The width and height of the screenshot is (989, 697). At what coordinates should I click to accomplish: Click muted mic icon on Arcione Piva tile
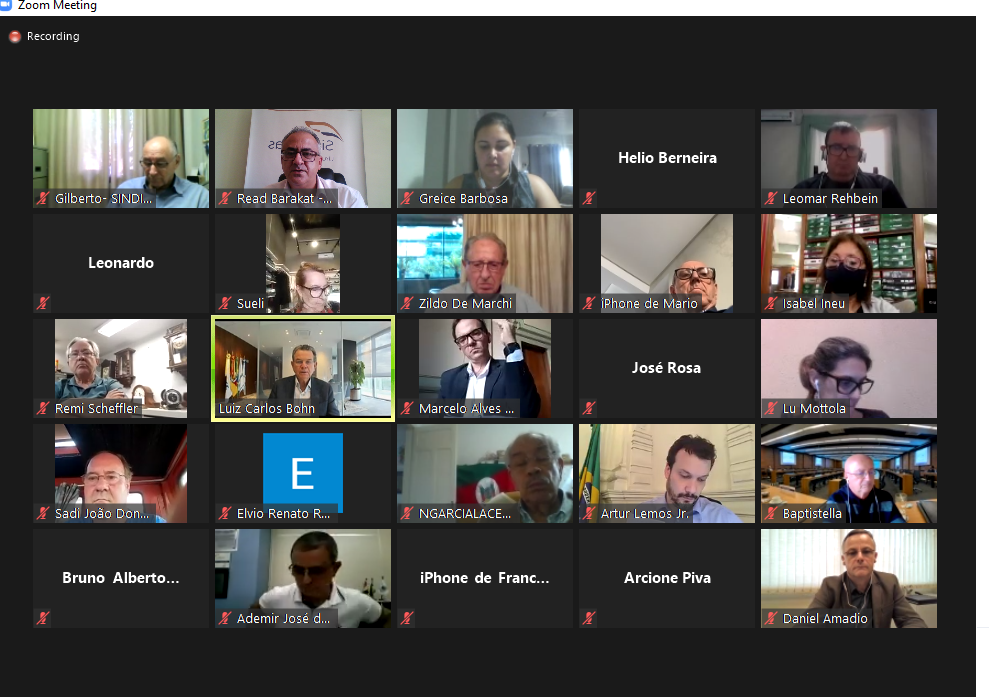(x=589, y=618)
